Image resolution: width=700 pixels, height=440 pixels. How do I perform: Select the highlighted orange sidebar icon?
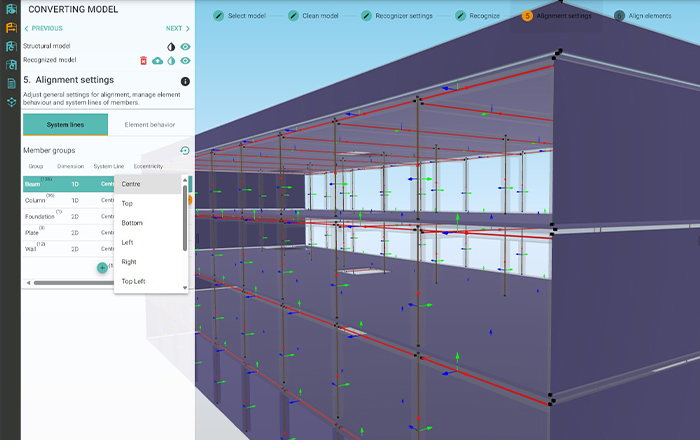10,28
